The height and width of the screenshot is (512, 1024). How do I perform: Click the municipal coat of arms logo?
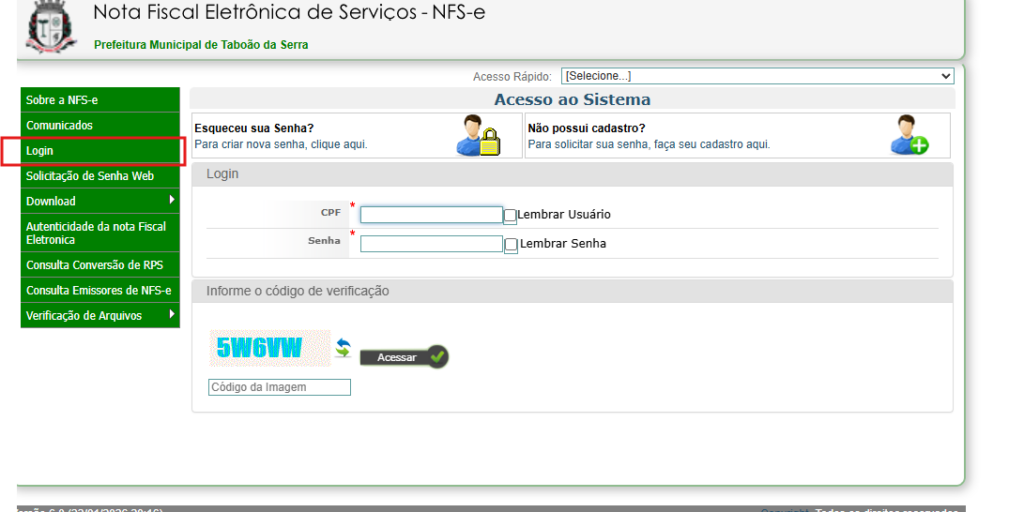tap(50, 27)
